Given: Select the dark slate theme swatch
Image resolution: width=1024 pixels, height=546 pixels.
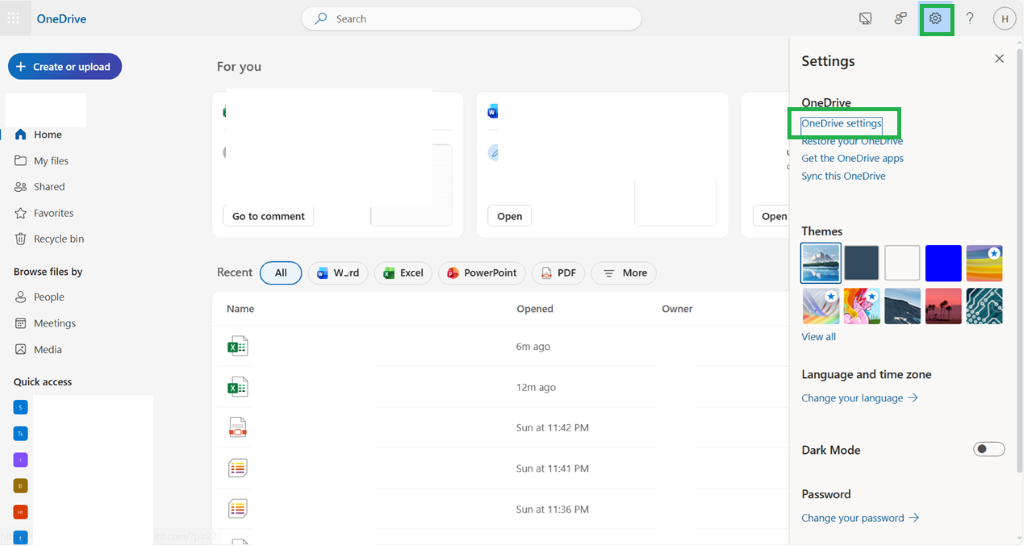Looking at the screenshot, I should (861, 263).
